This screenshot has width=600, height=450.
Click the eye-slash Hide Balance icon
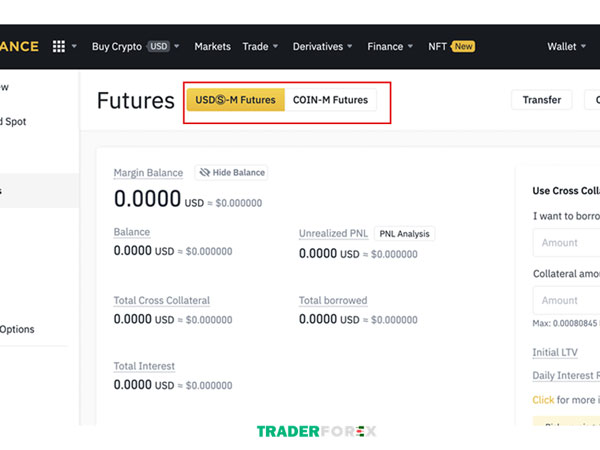tap(203, 173)
